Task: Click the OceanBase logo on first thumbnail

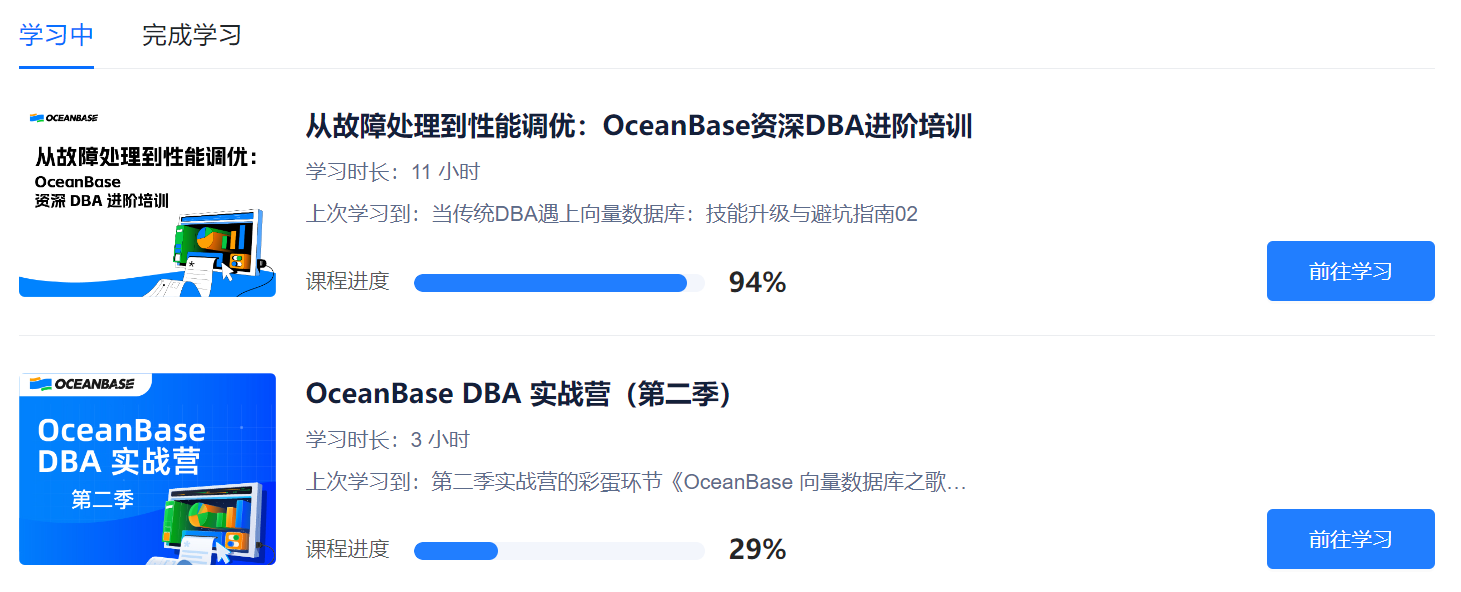Action: (x=64, y=118)
